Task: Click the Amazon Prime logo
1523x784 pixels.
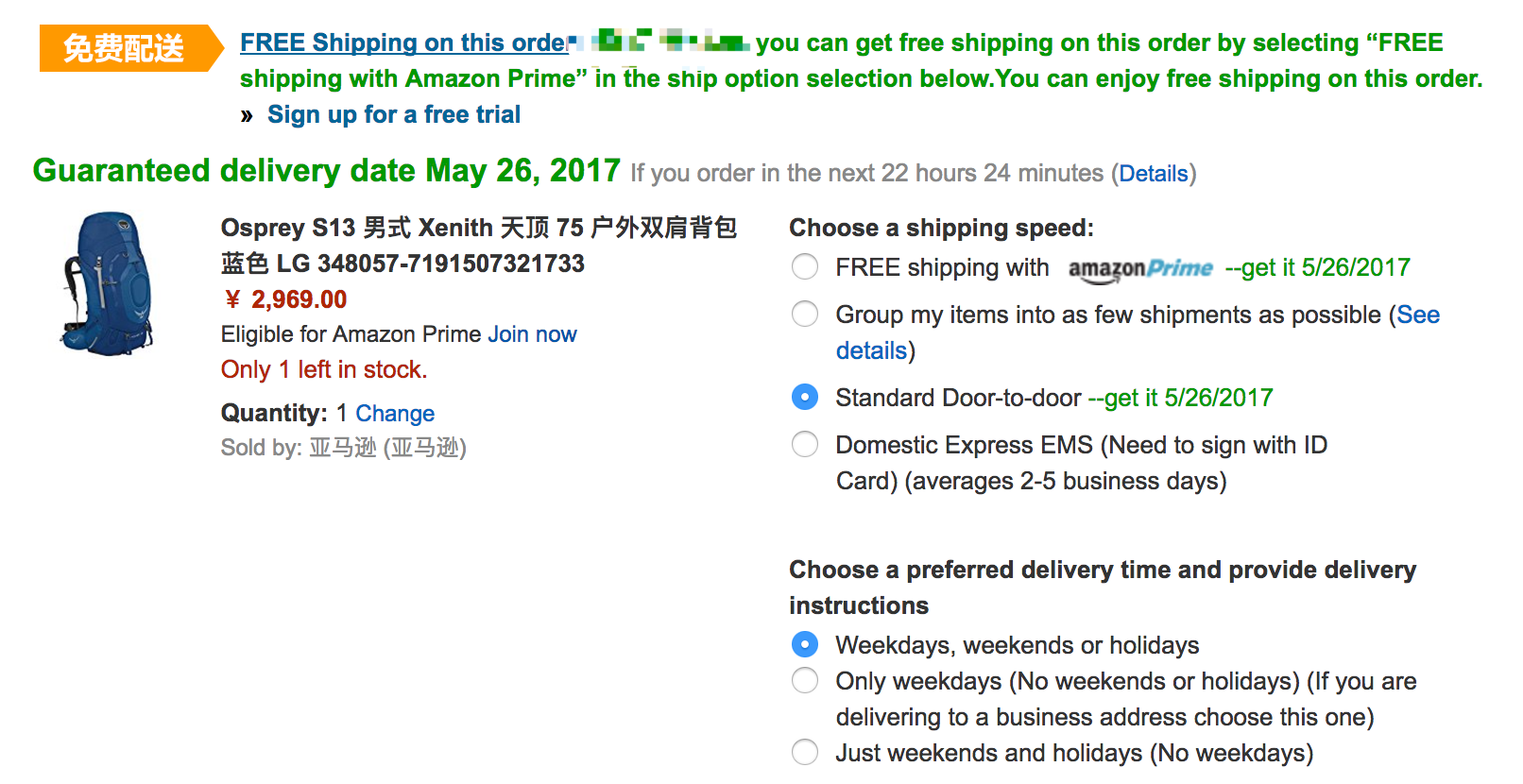Action: (x=1139, y=269)
